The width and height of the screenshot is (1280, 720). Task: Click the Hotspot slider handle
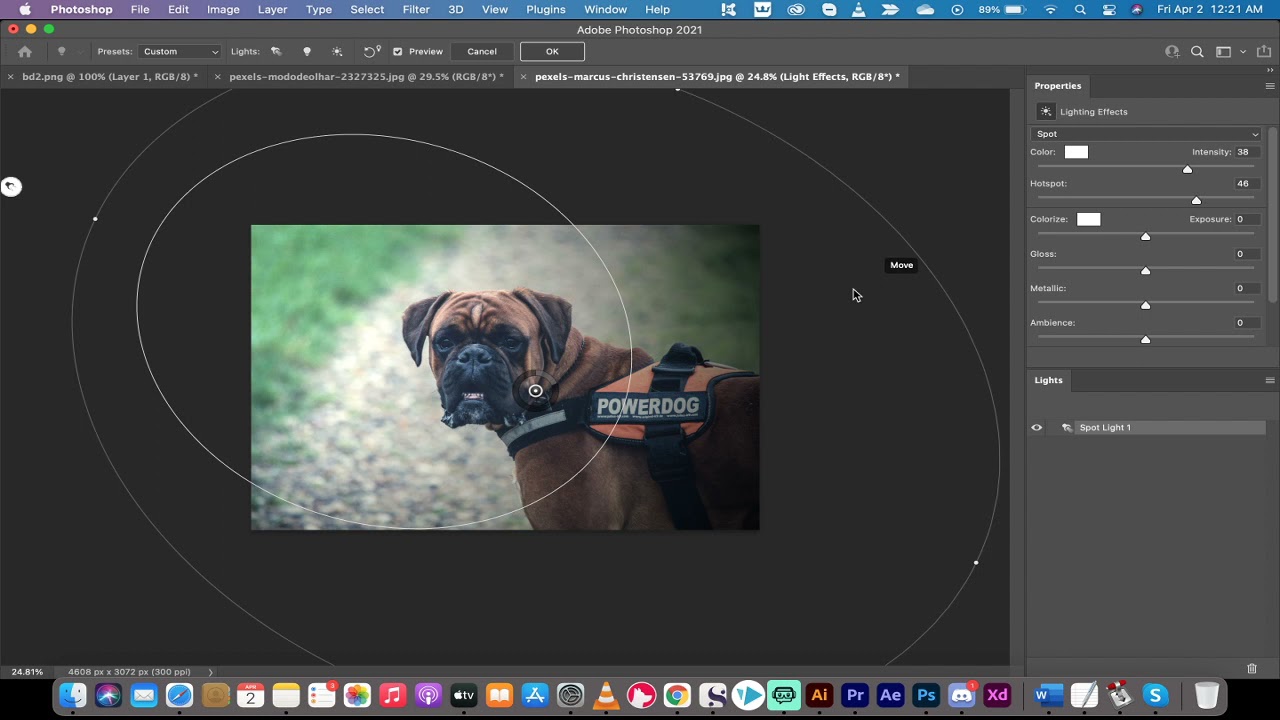tap(1196, 200)
